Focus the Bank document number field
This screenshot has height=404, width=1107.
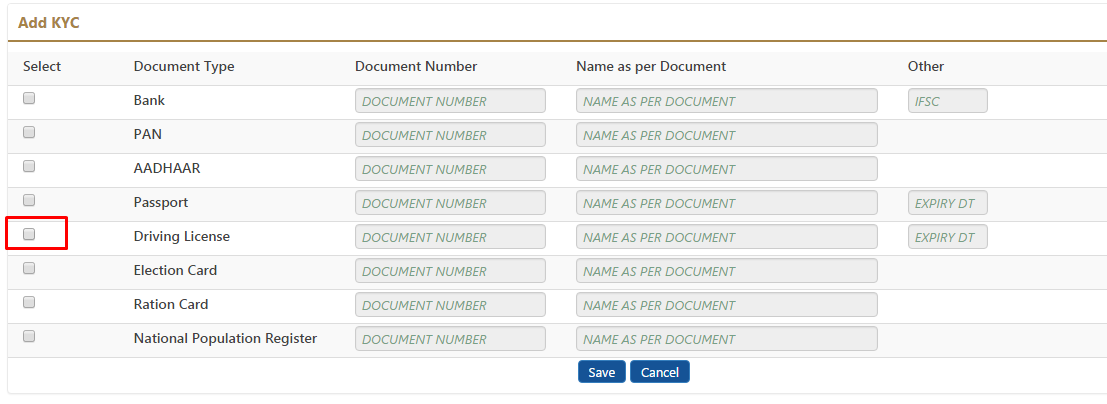tap(450, 101)
